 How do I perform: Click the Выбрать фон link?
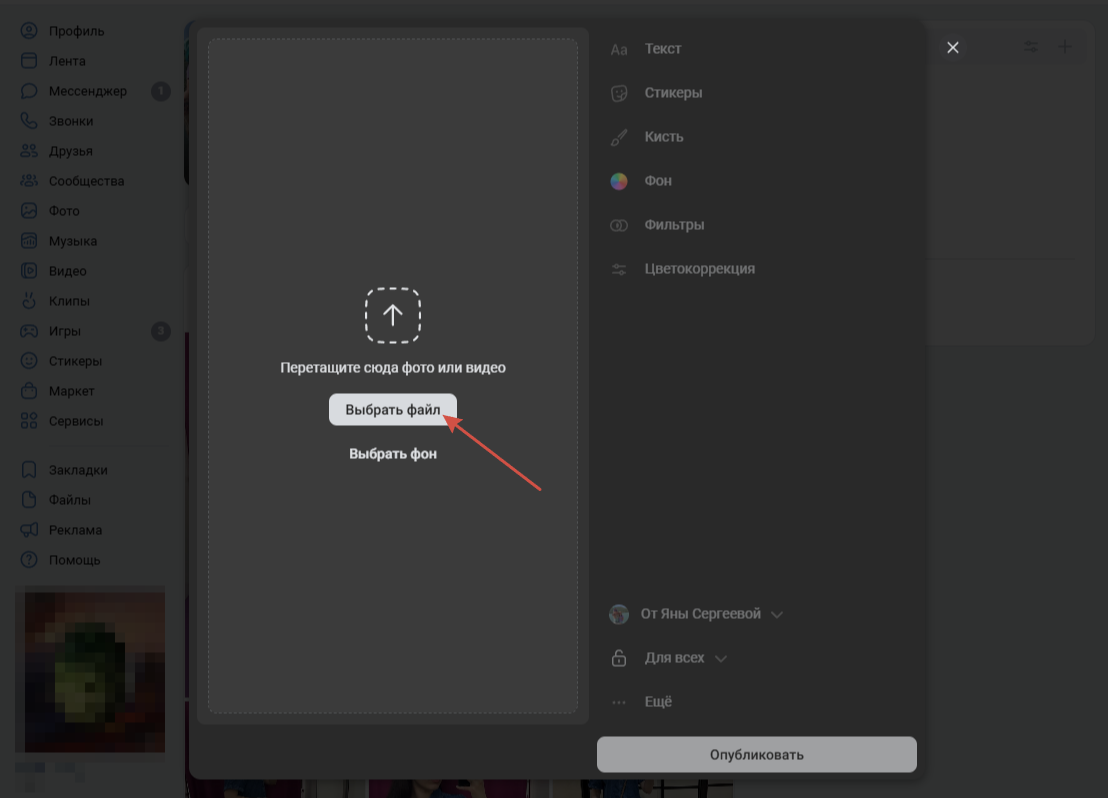pyautogui.click(x=393, y=454)
